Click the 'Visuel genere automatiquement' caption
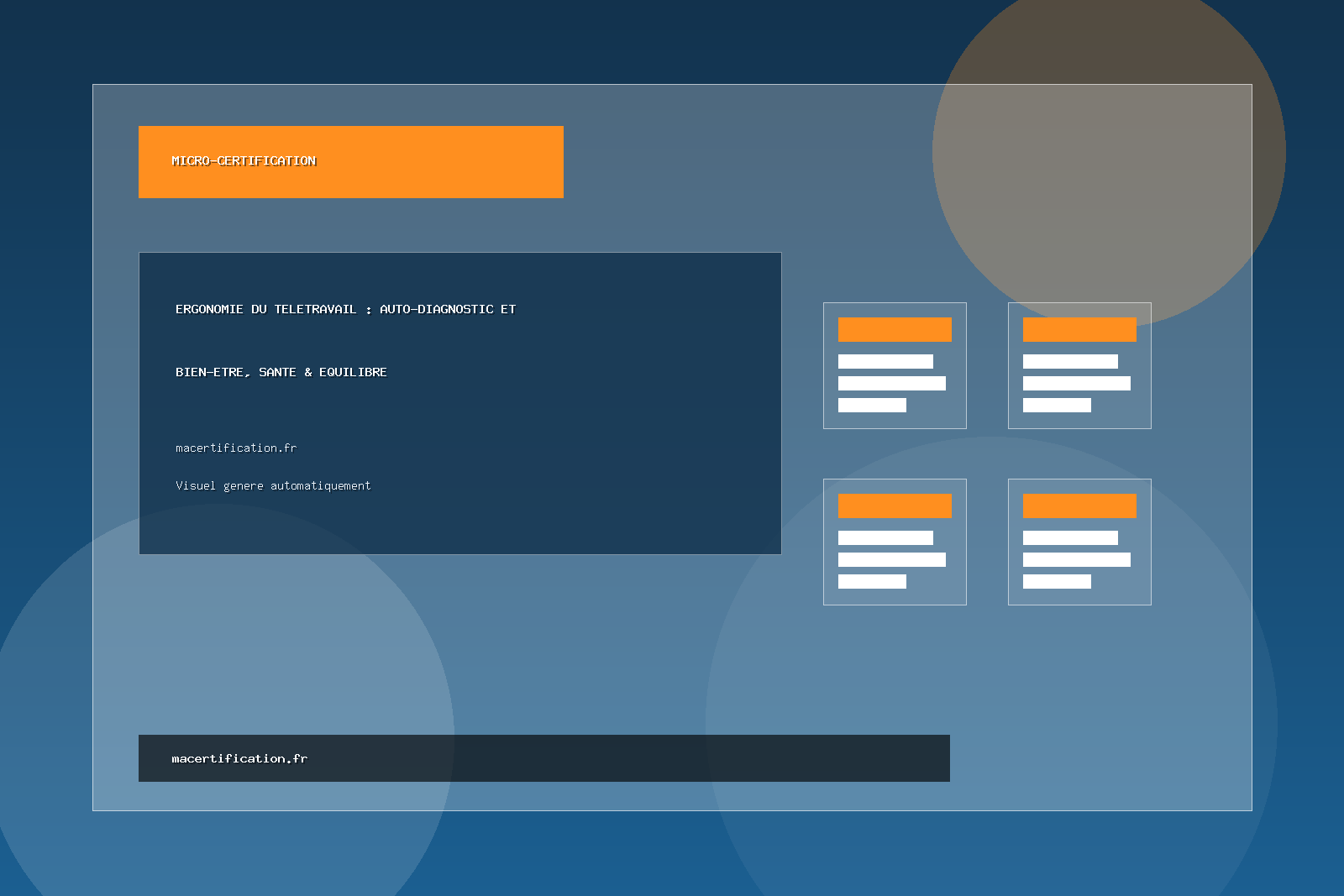This screenshot has height=896, width=1344. (273, 486)
